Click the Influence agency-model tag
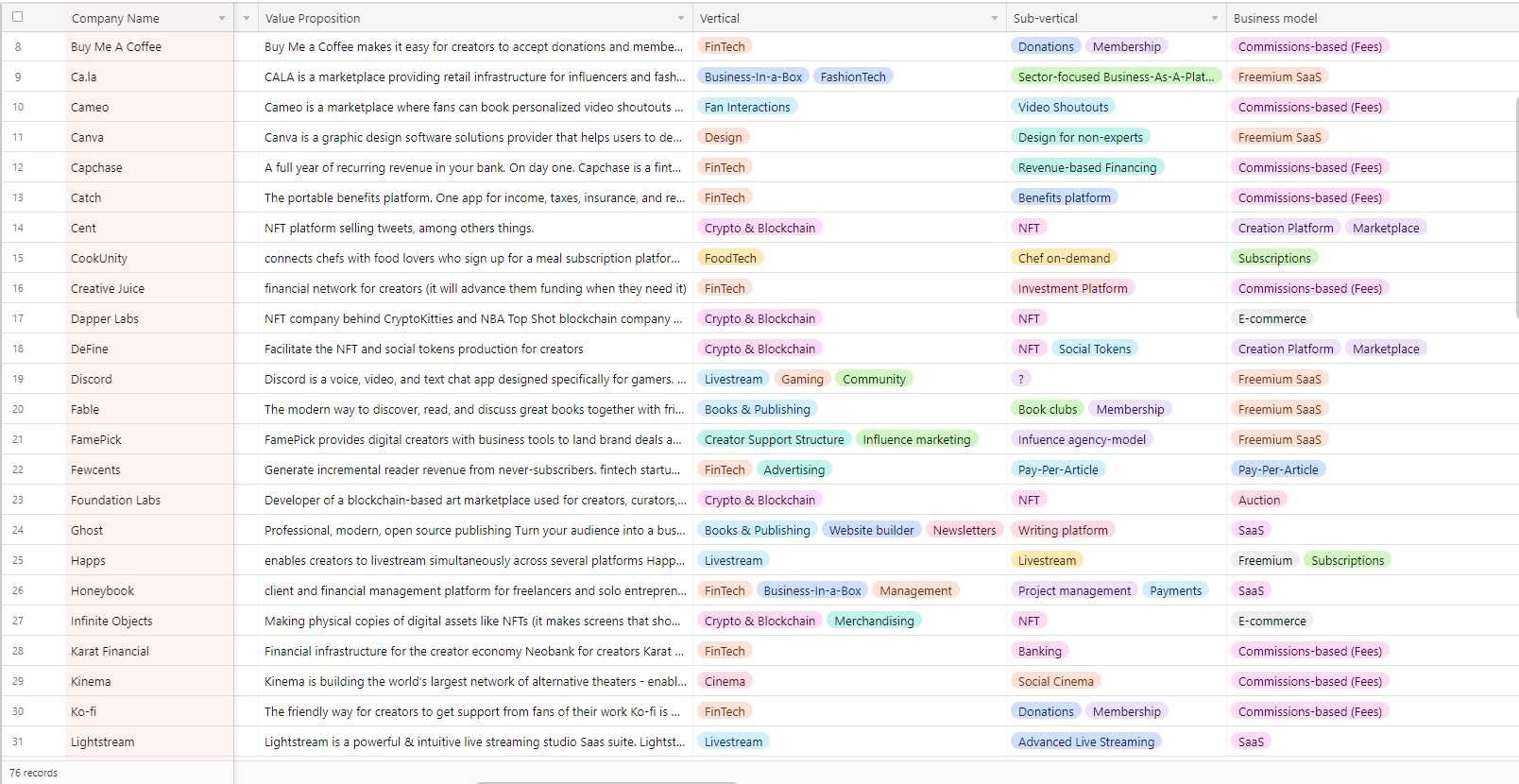This screenshot has width=1519, height=784. (x=1083, y=439)
